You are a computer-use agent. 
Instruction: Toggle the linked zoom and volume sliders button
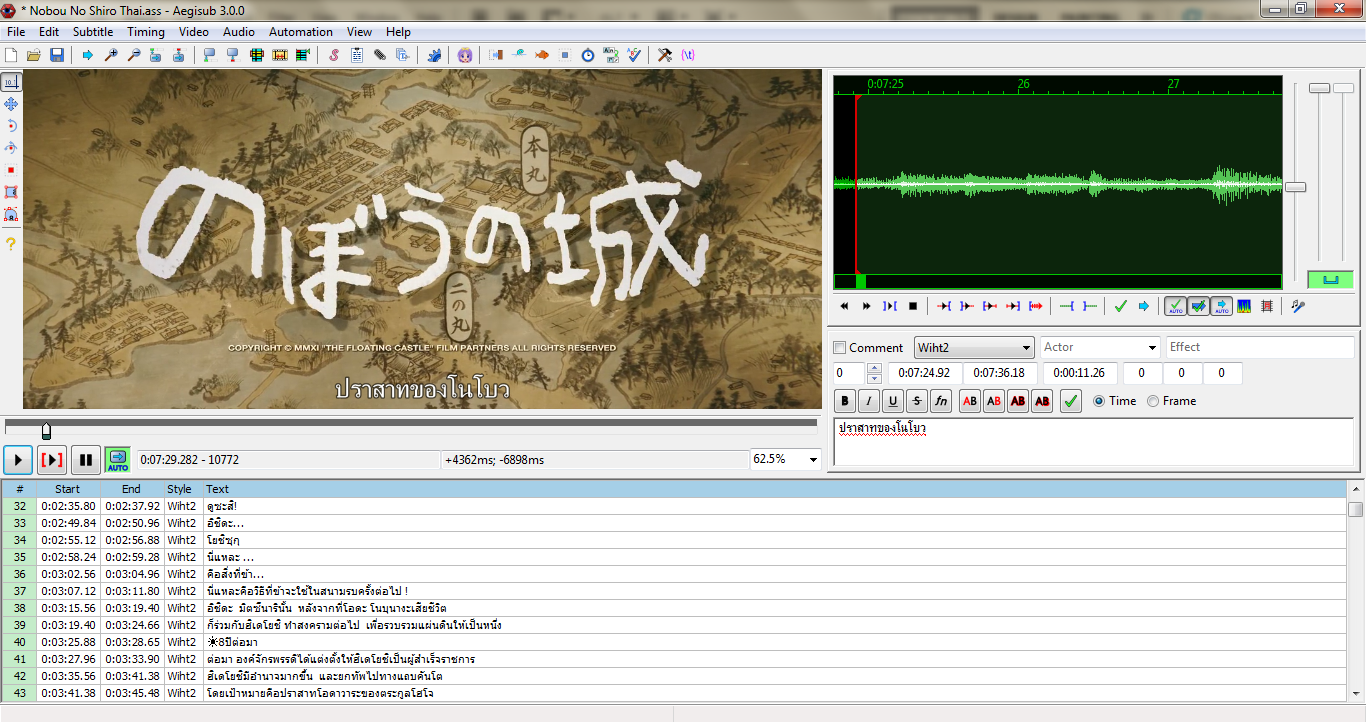click(x=1330, y=280)
